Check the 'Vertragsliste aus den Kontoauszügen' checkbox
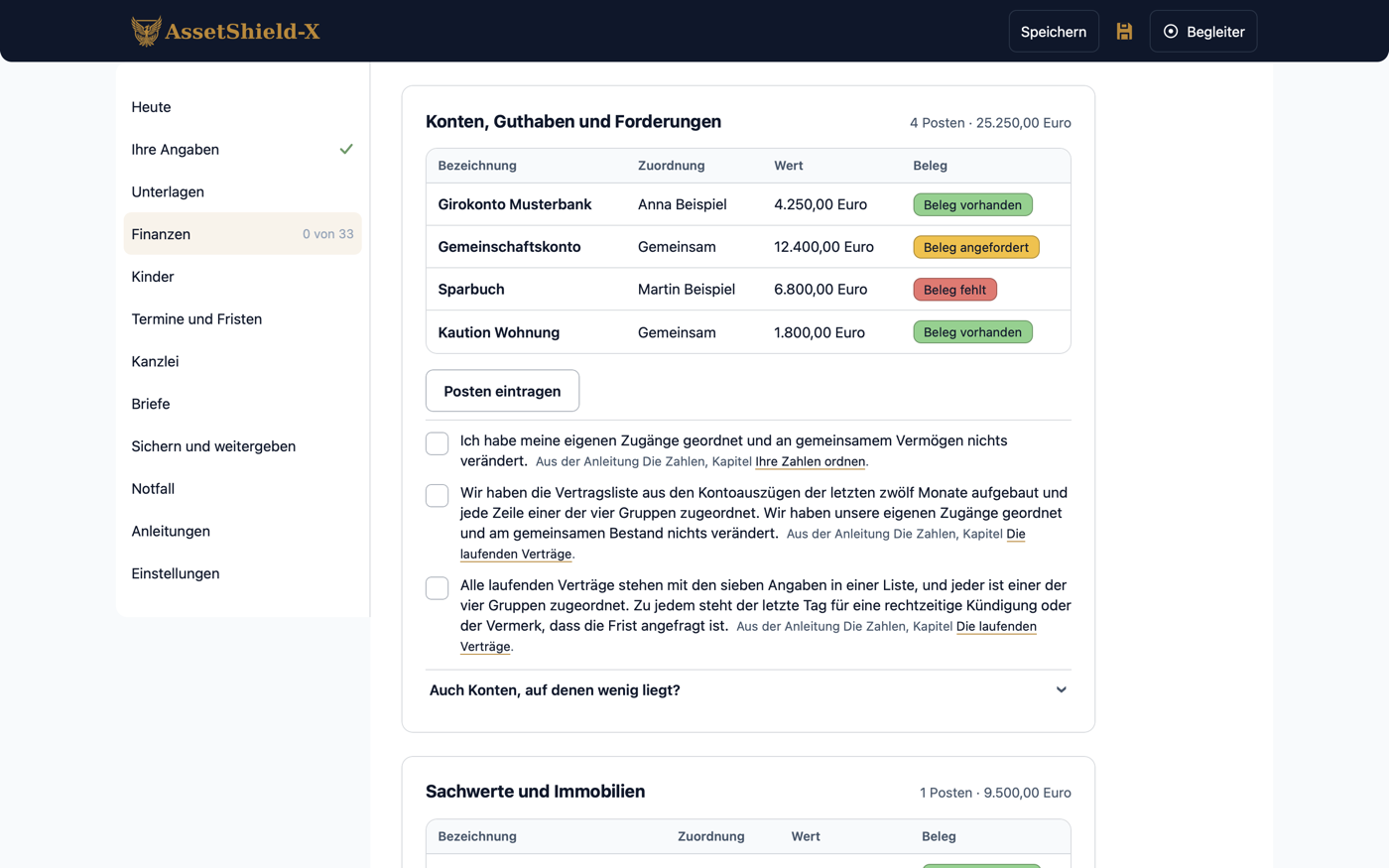1389x868 pixels. (437, 495)
